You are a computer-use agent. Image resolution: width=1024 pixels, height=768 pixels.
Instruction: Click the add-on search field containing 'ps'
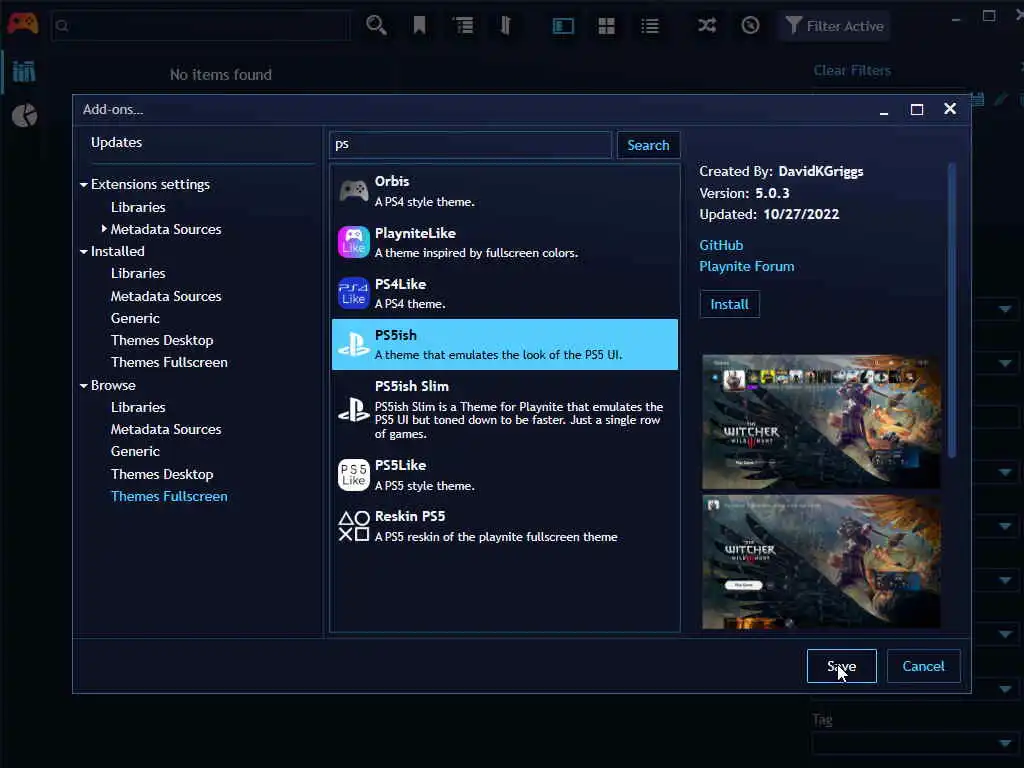470,144
